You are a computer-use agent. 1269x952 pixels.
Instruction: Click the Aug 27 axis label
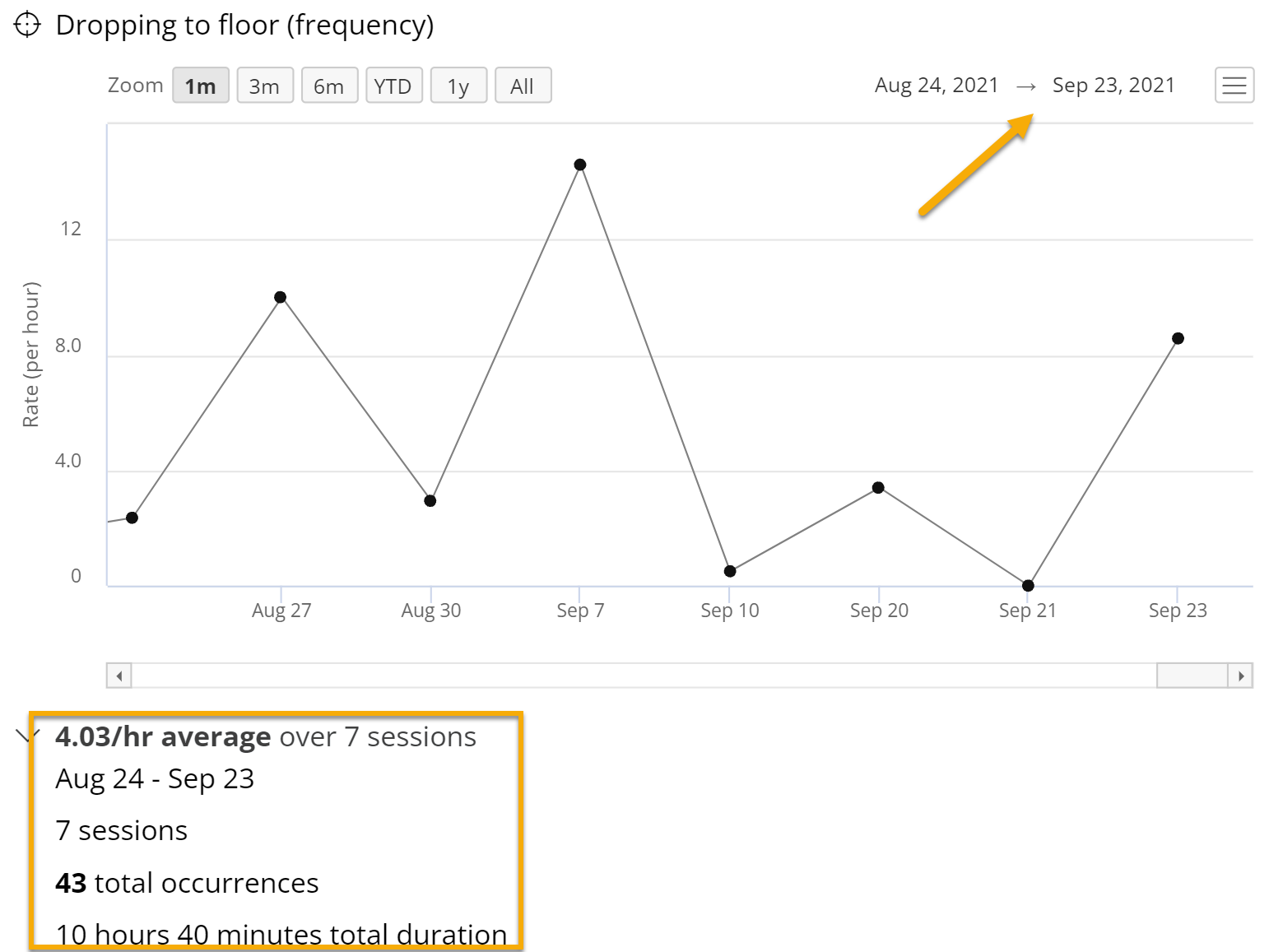tap(281, 610)
